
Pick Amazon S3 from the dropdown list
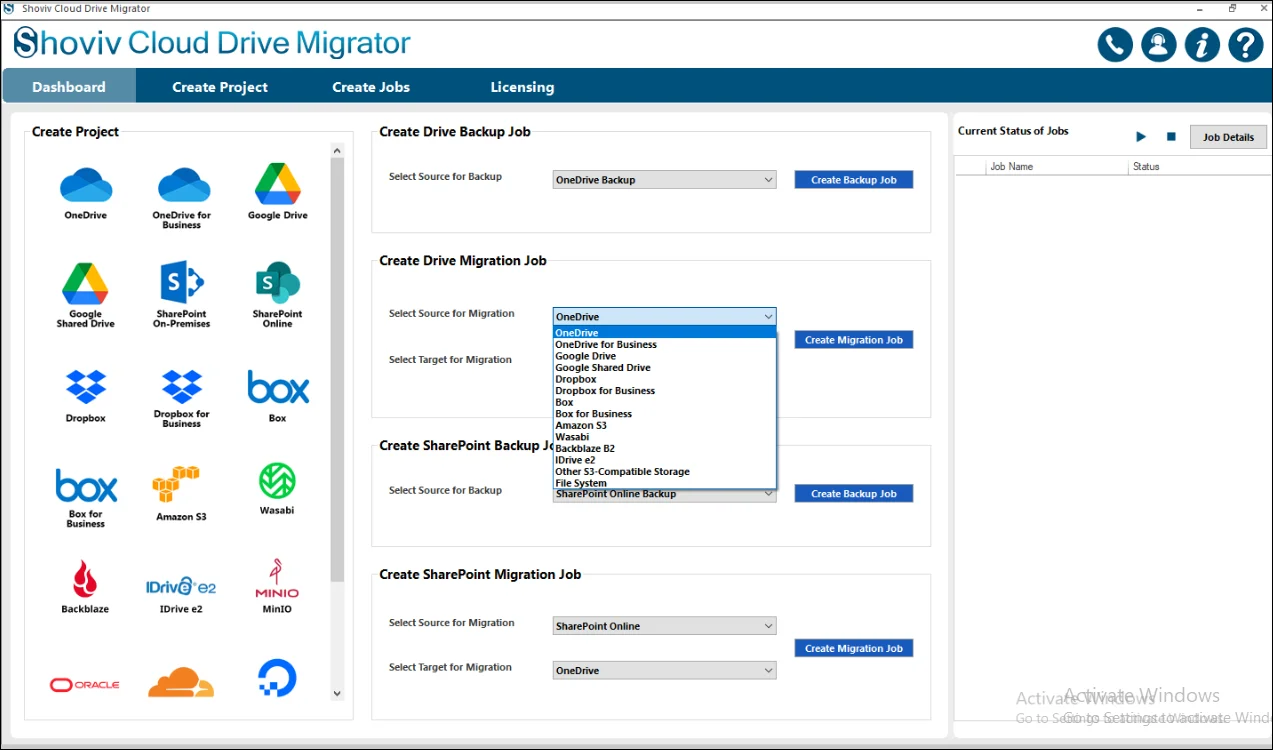665,426
